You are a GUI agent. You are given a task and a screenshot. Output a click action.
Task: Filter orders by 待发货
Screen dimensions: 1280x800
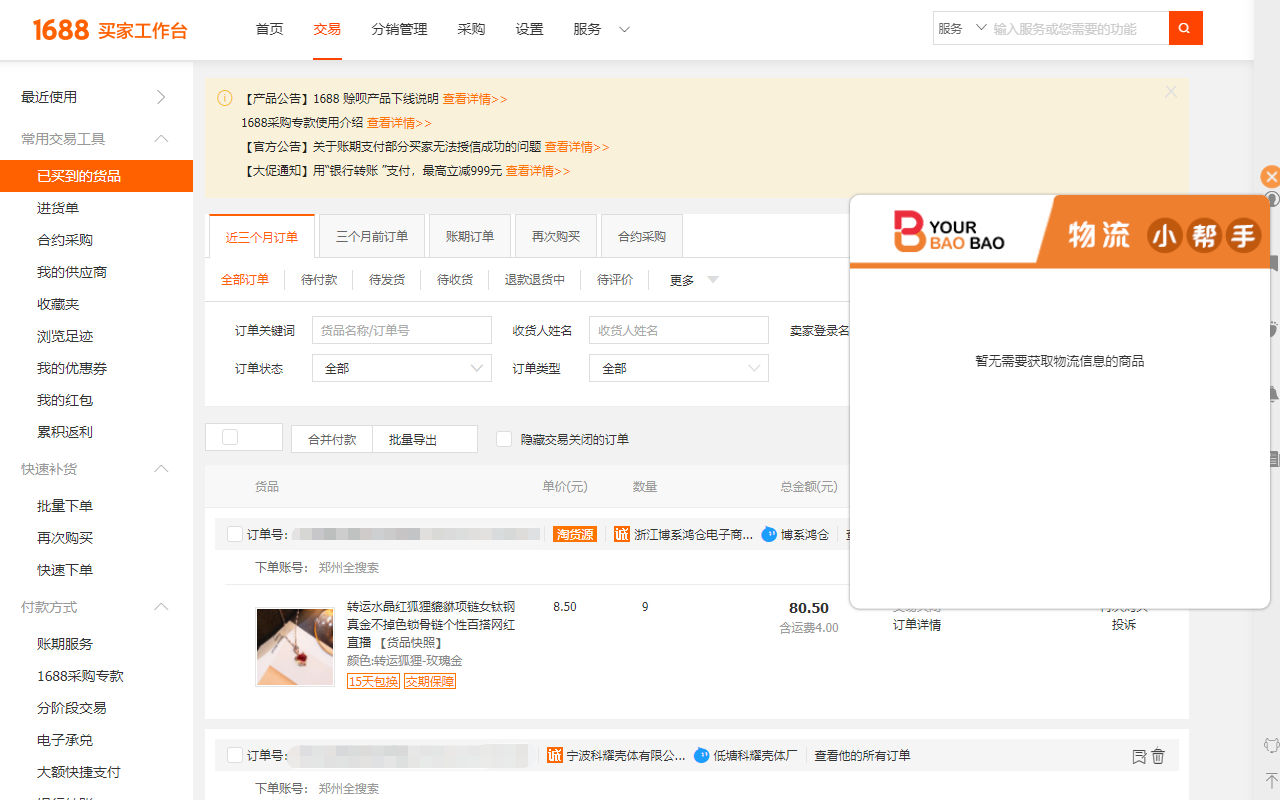(387, 280)
